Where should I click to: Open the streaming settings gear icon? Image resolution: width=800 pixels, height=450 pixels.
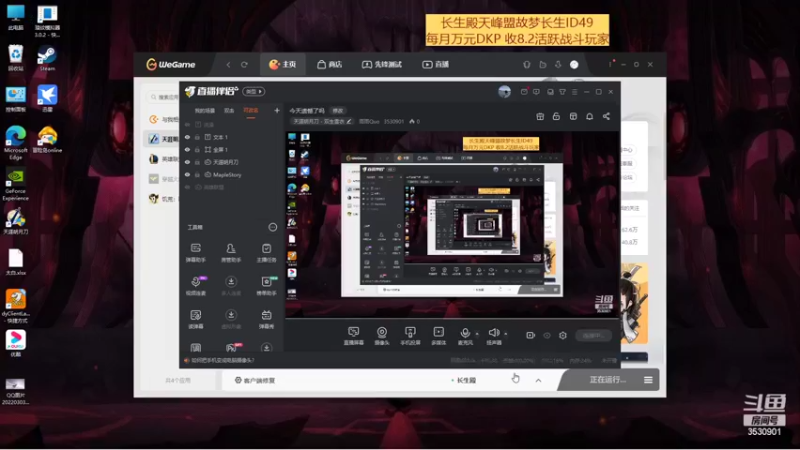(x=563, y=335)
